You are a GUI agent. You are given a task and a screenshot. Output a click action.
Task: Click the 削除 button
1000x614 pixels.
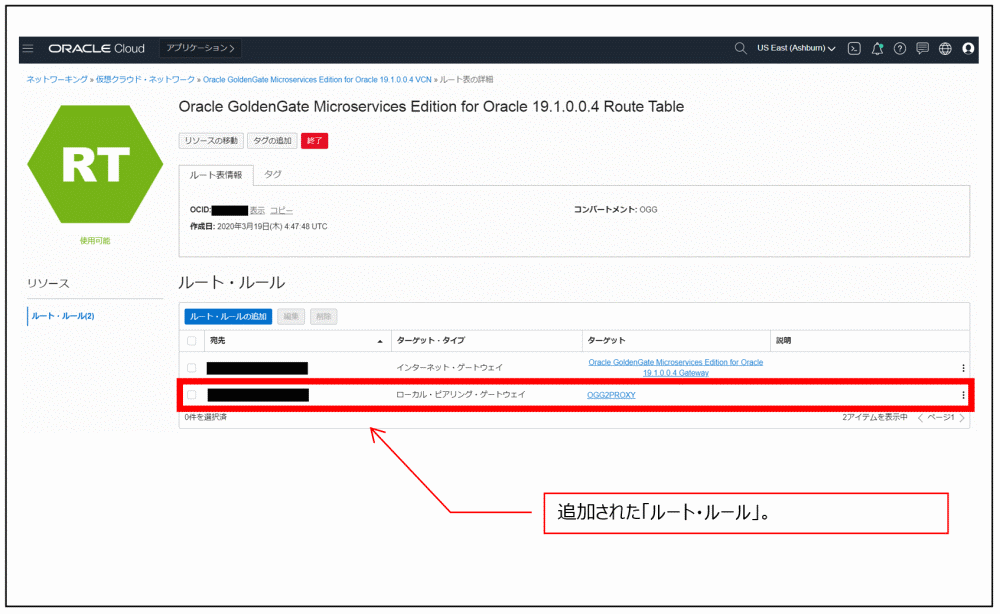coord(324,316)
